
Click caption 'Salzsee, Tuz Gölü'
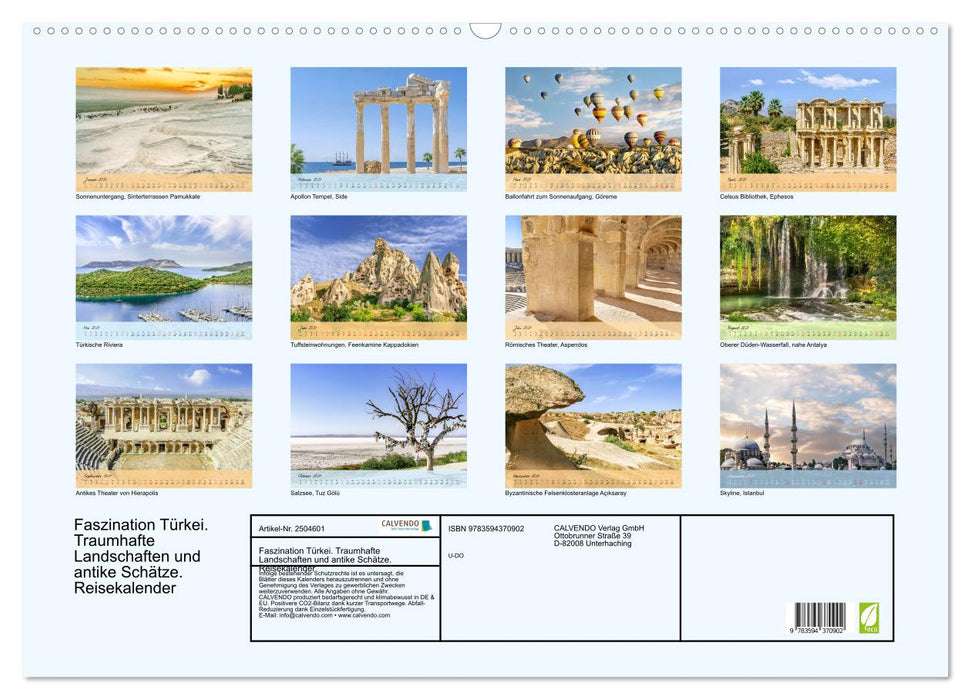pyautogui.click(x=315, y=493)
